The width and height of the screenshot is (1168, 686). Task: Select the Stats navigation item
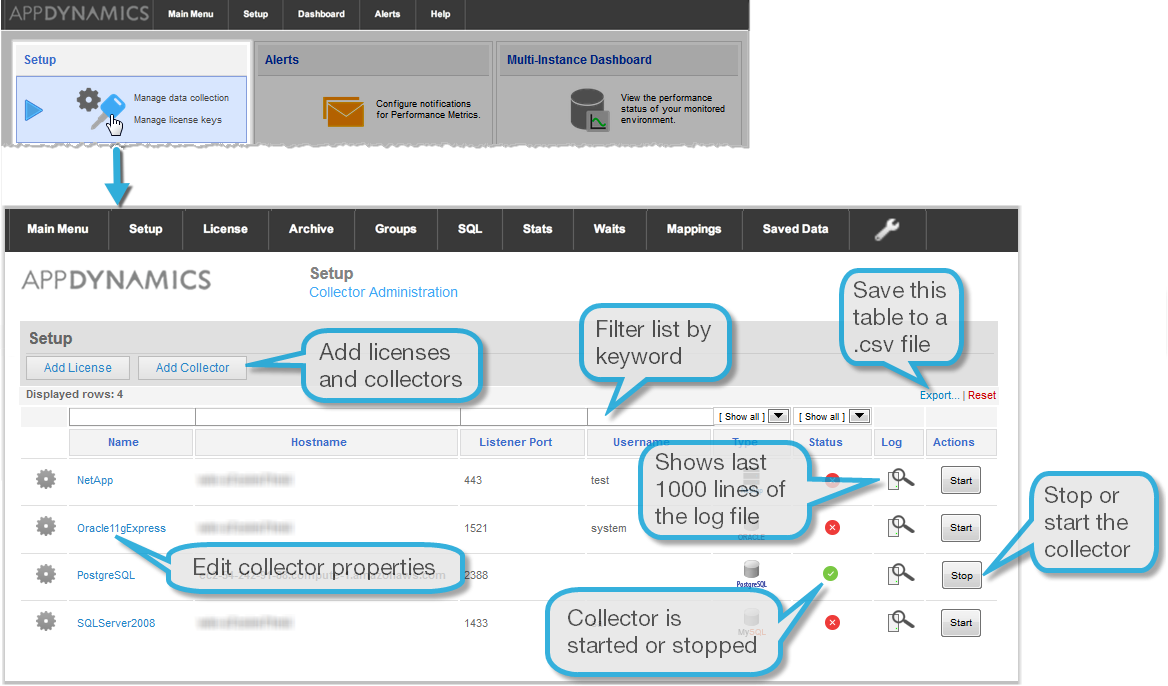(537, 229)
